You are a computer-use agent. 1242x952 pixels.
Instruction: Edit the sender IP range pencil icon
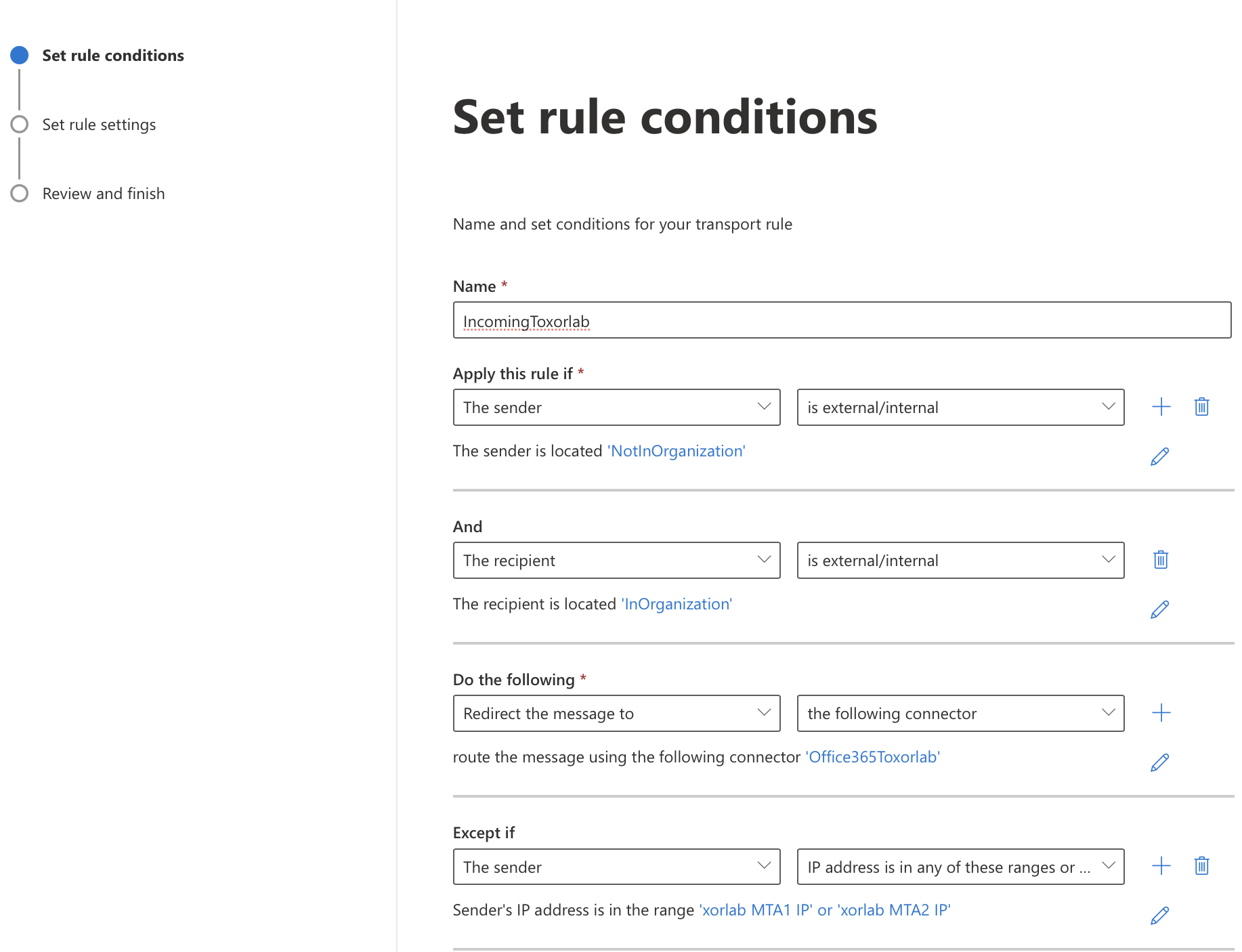pos(1159,915)
